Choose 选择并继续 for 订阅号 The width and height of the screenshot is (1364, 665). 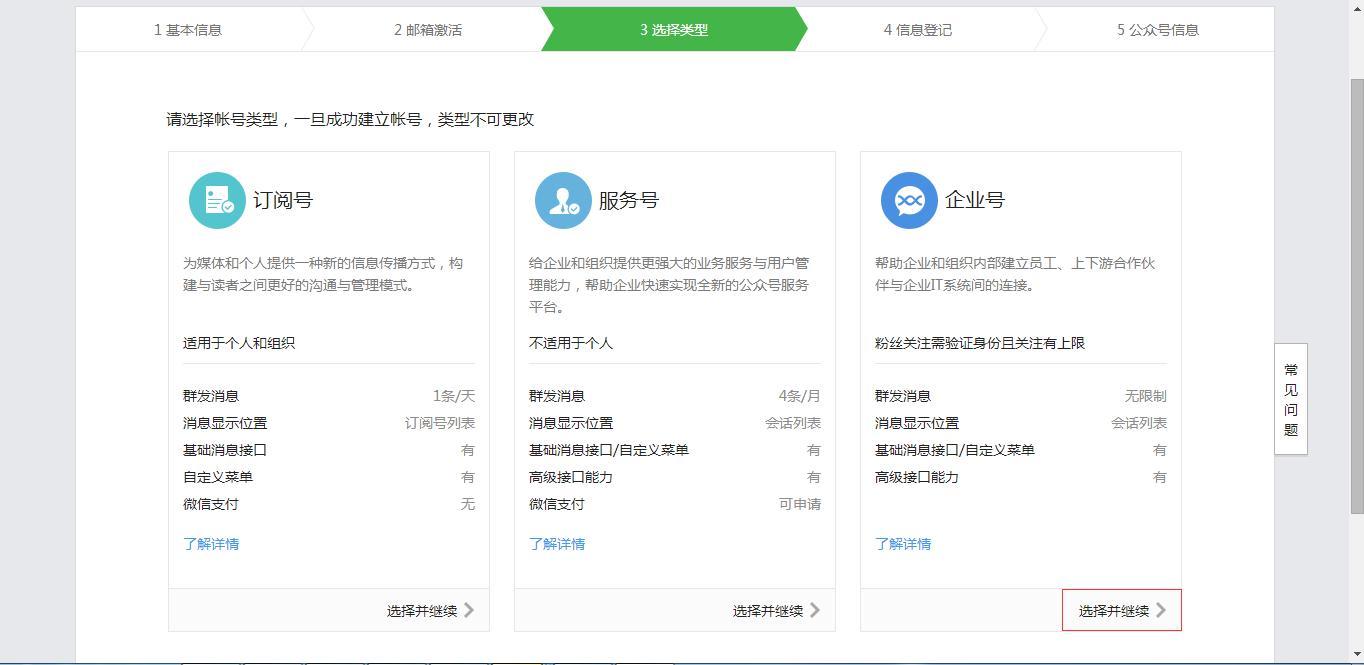point(422,611)
